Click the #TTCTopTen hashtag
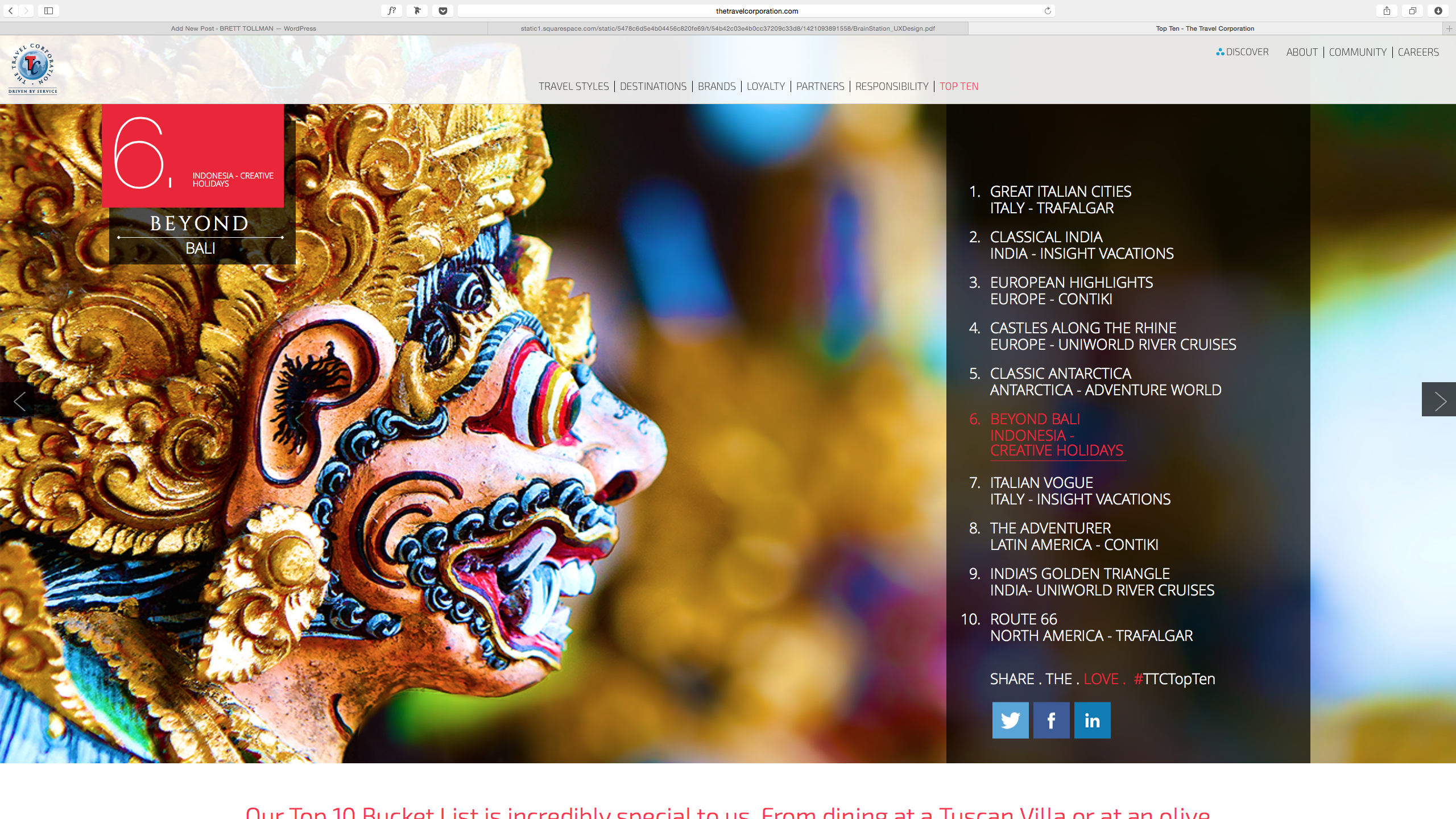 tap(1174, 679)
